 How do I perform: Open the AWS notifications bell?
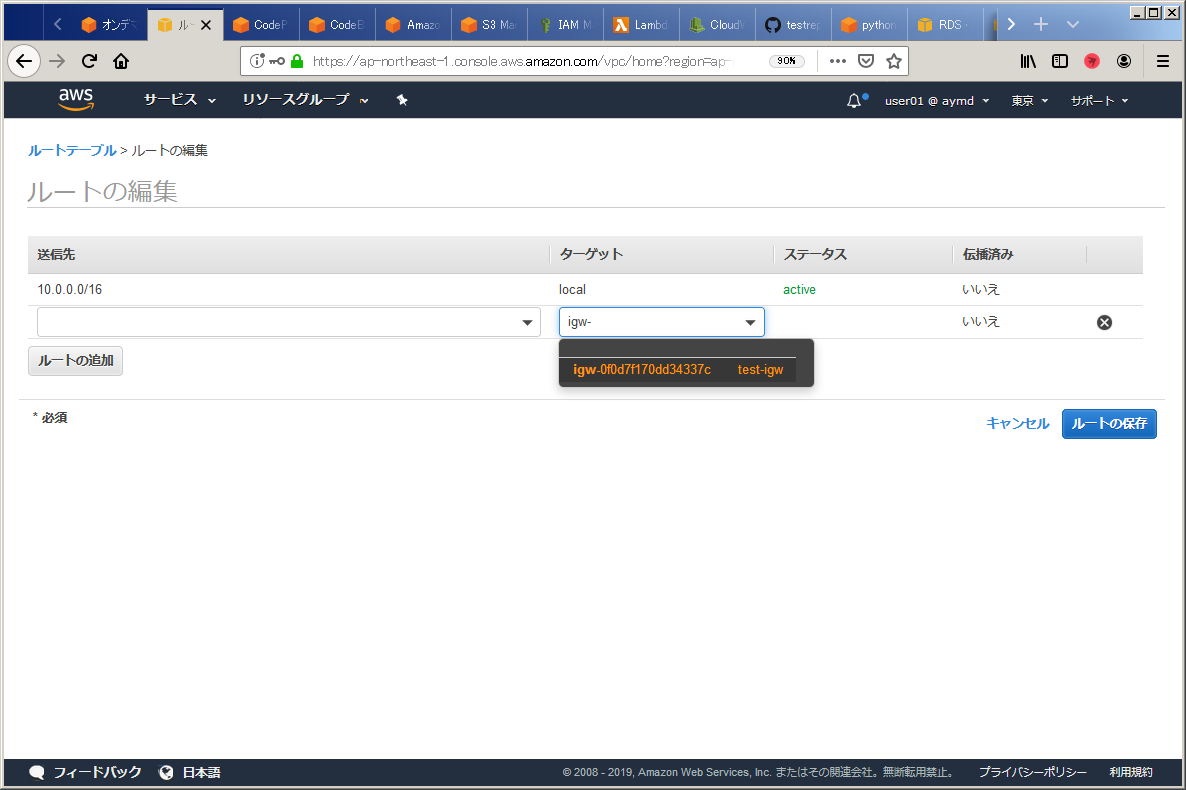[x=854, y=100]
